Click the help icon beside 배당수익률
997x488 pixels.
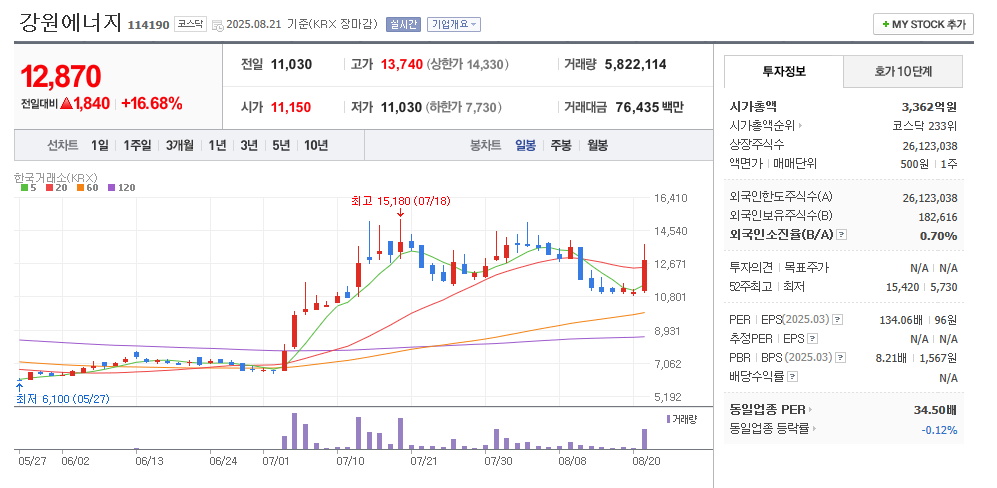click(792, 377)
